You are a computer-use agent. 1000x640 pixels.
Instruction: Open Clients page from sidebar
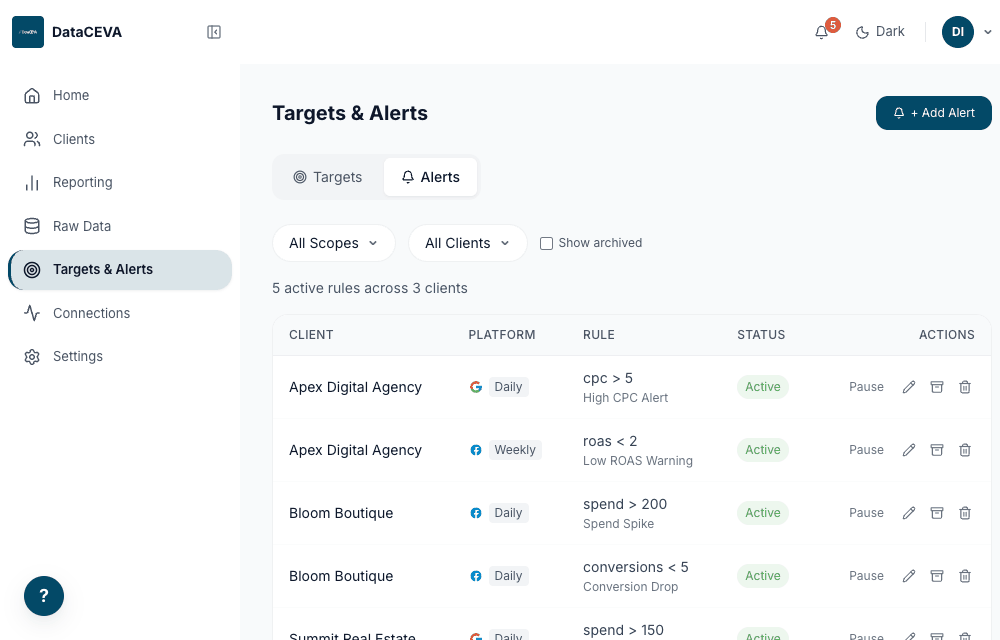pos(120,139)
